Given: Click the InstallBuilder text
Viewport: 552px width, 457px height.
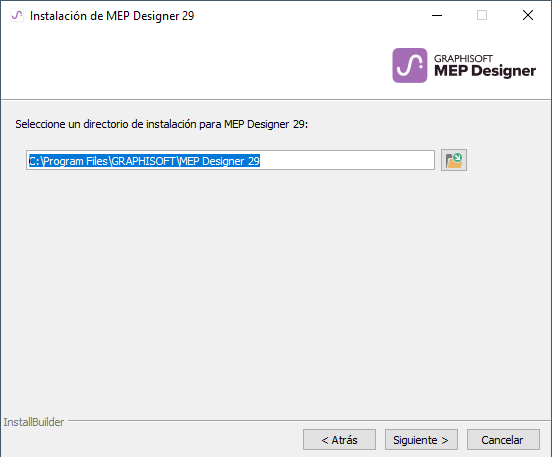Looking at the screenshot, I should (34, 422).
